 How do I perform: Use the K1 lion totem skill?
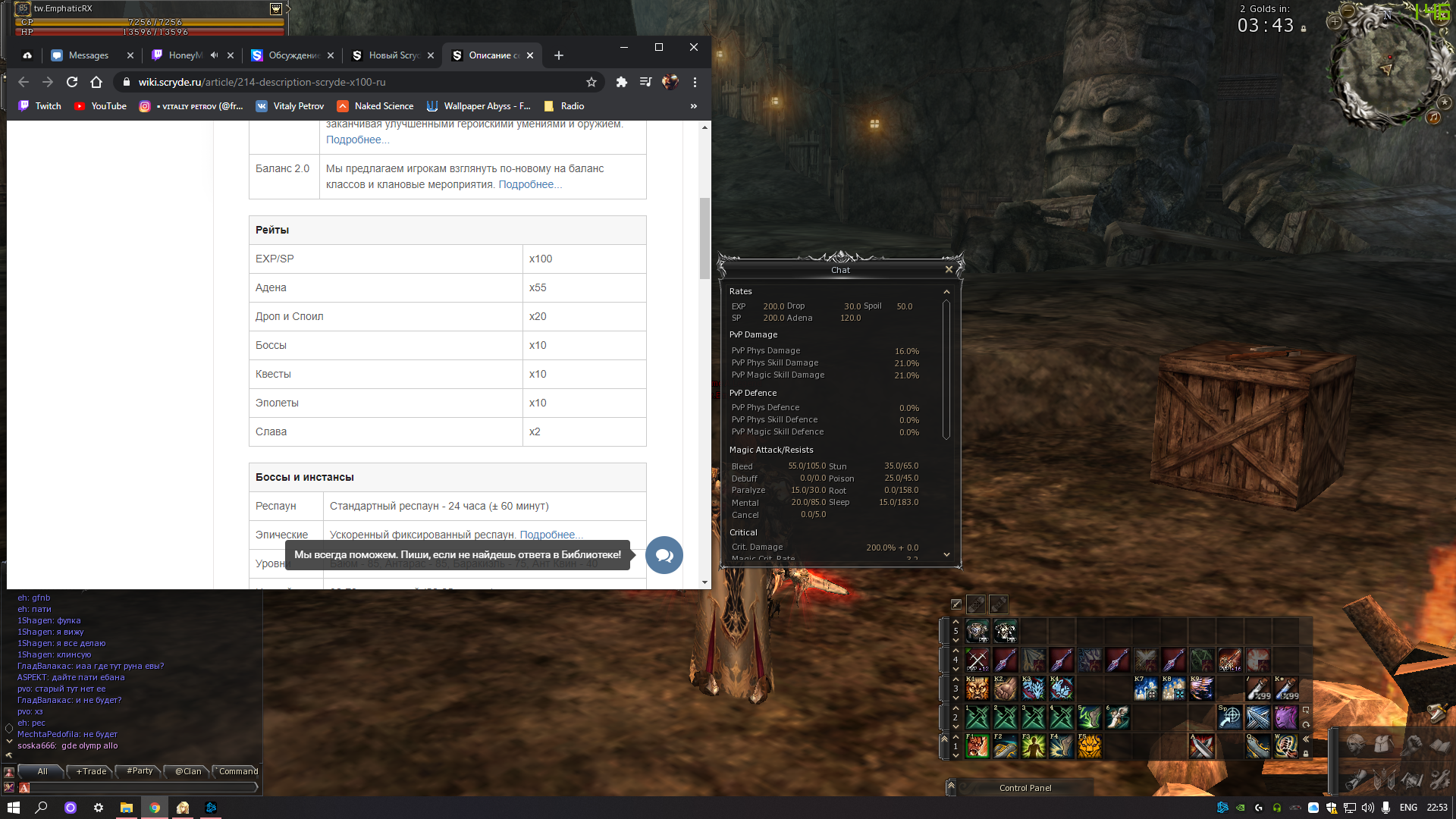pos(977,689)
